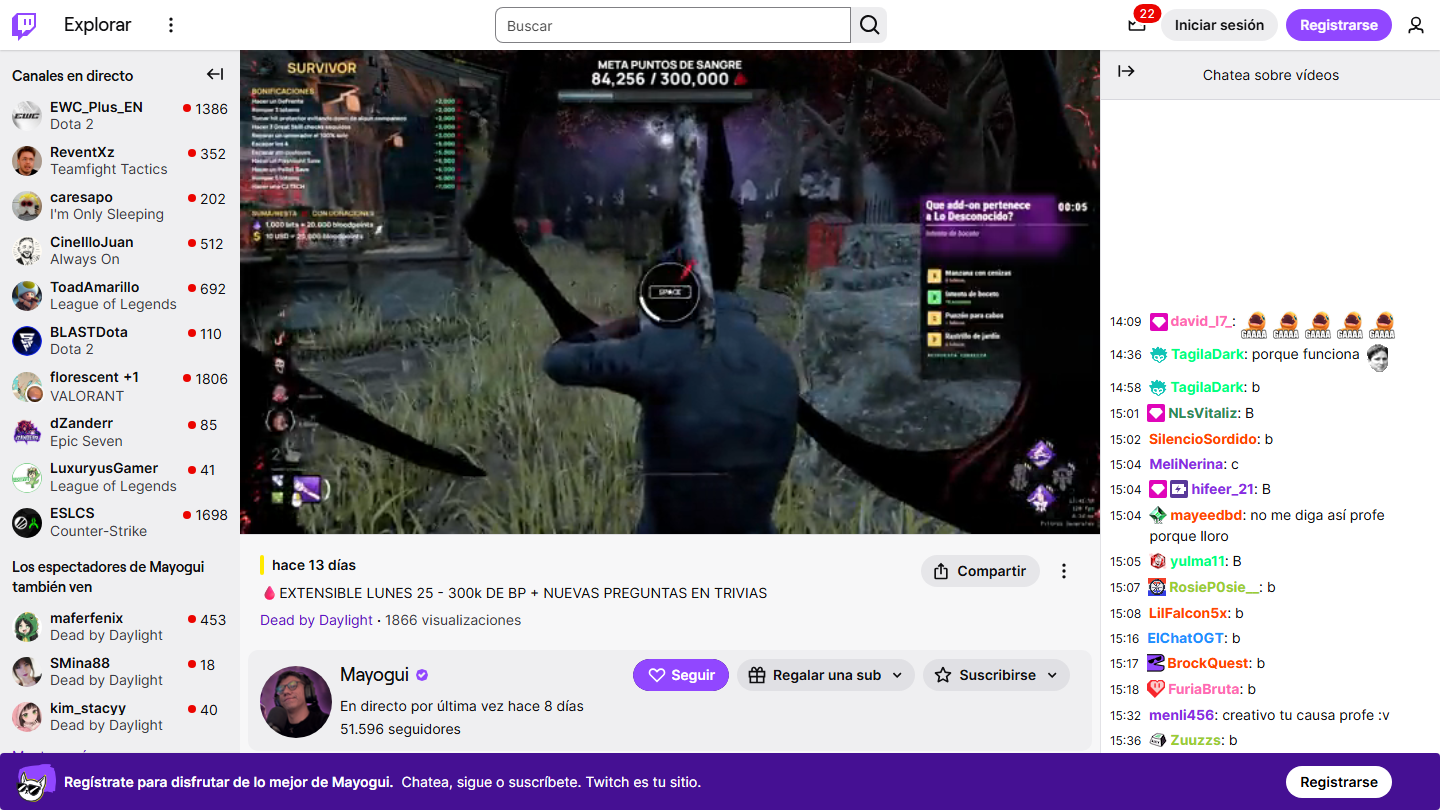Viewport: 1440px width, 810px height.
Task: Click ToadAmarillo channel avatar
Action: point(27,296)
